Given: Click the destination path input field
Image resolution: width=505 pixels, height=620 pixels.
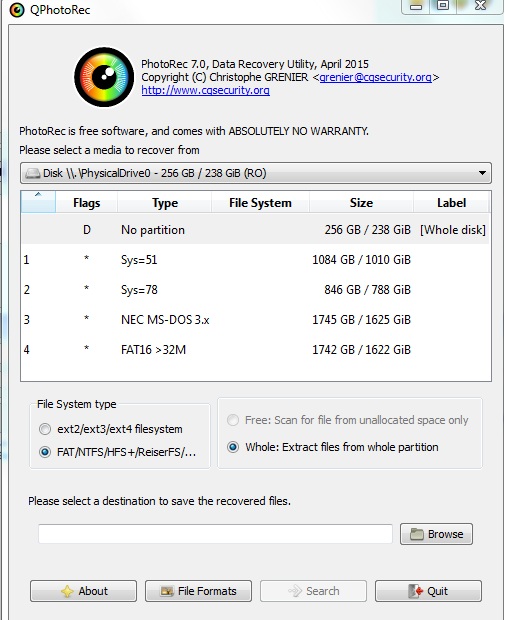Looking at the screenshot, I should pos(216,534).
